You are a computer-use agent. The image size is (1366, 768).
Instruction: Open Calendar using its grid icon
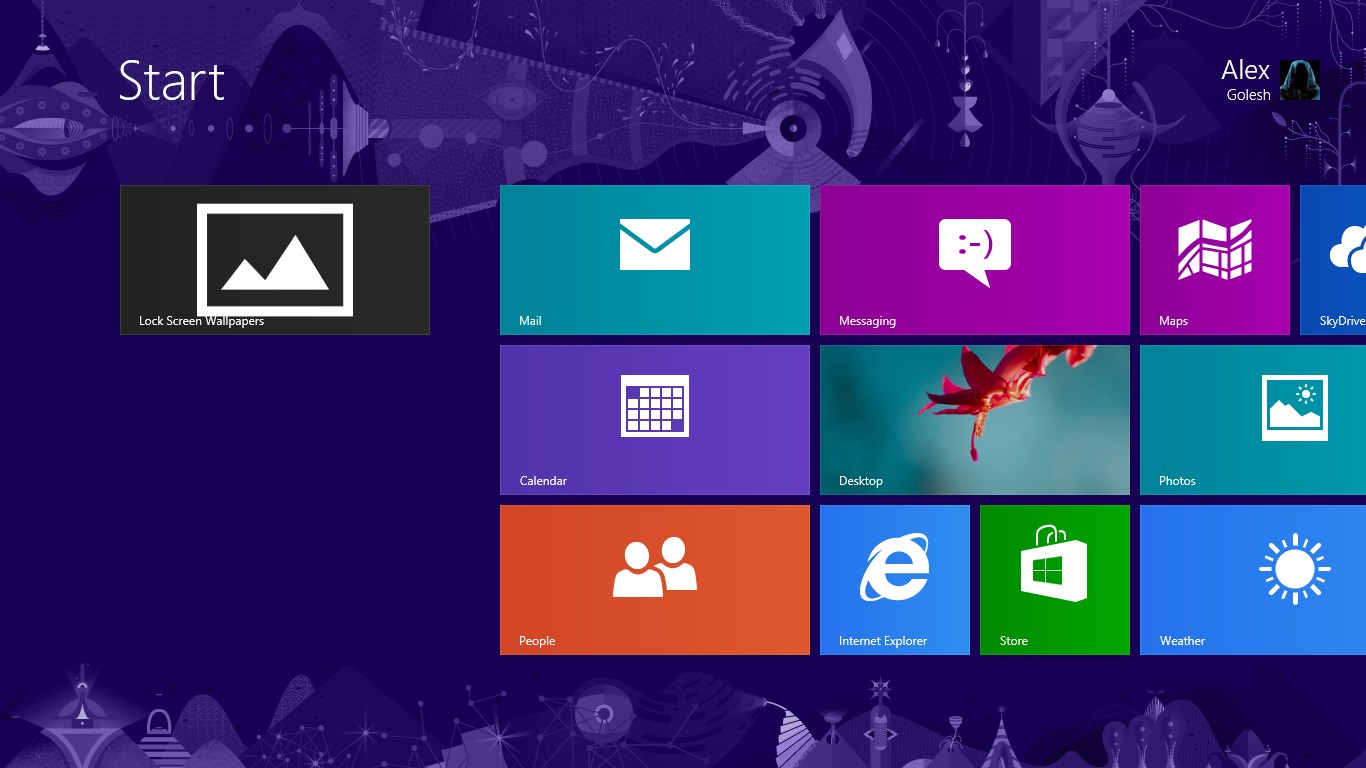[x=654, y=406]
